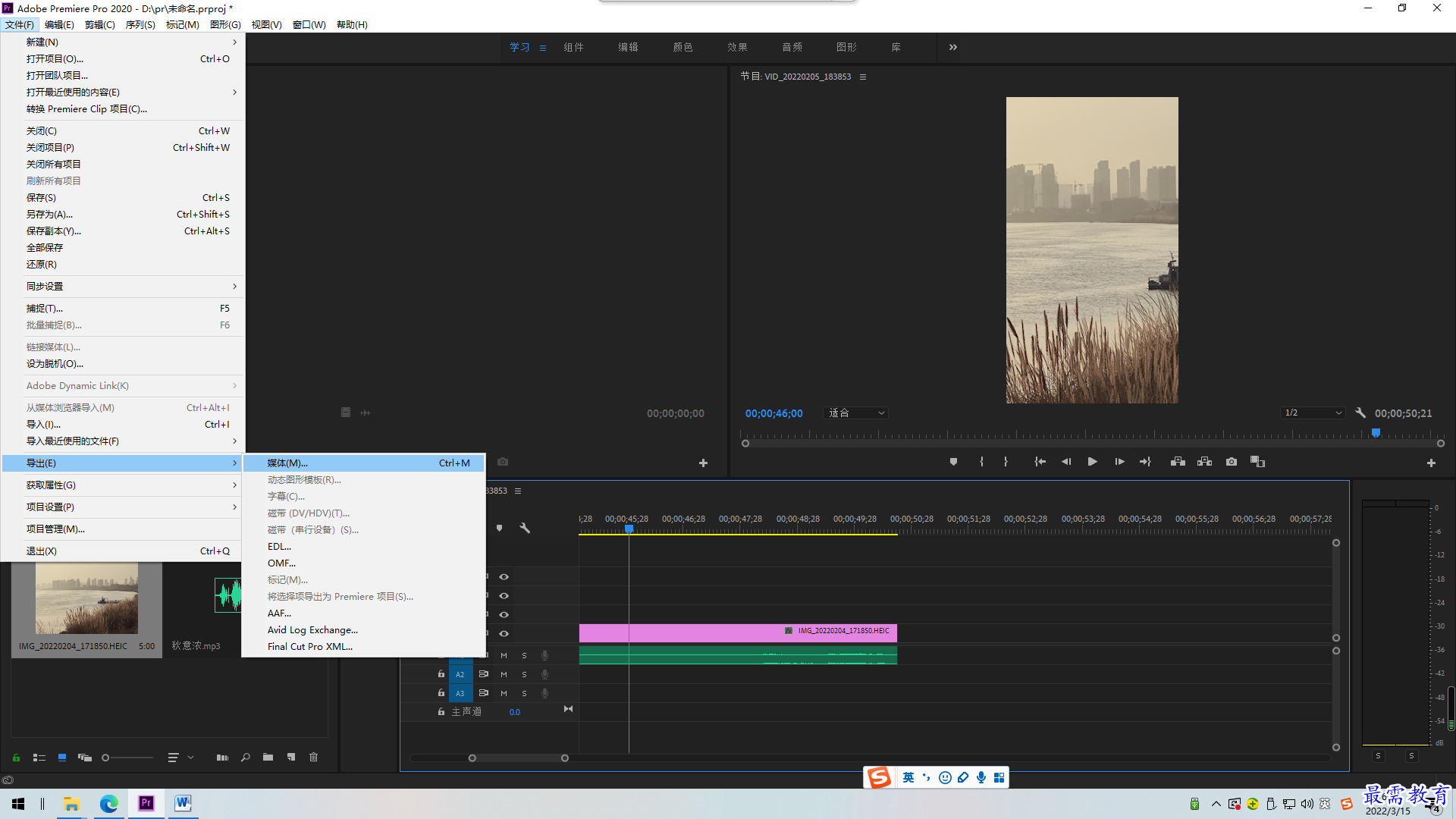Mute audio track A3
This screenshot has height=819, width=1456.
pyautogui.click(x=504, y=693)
